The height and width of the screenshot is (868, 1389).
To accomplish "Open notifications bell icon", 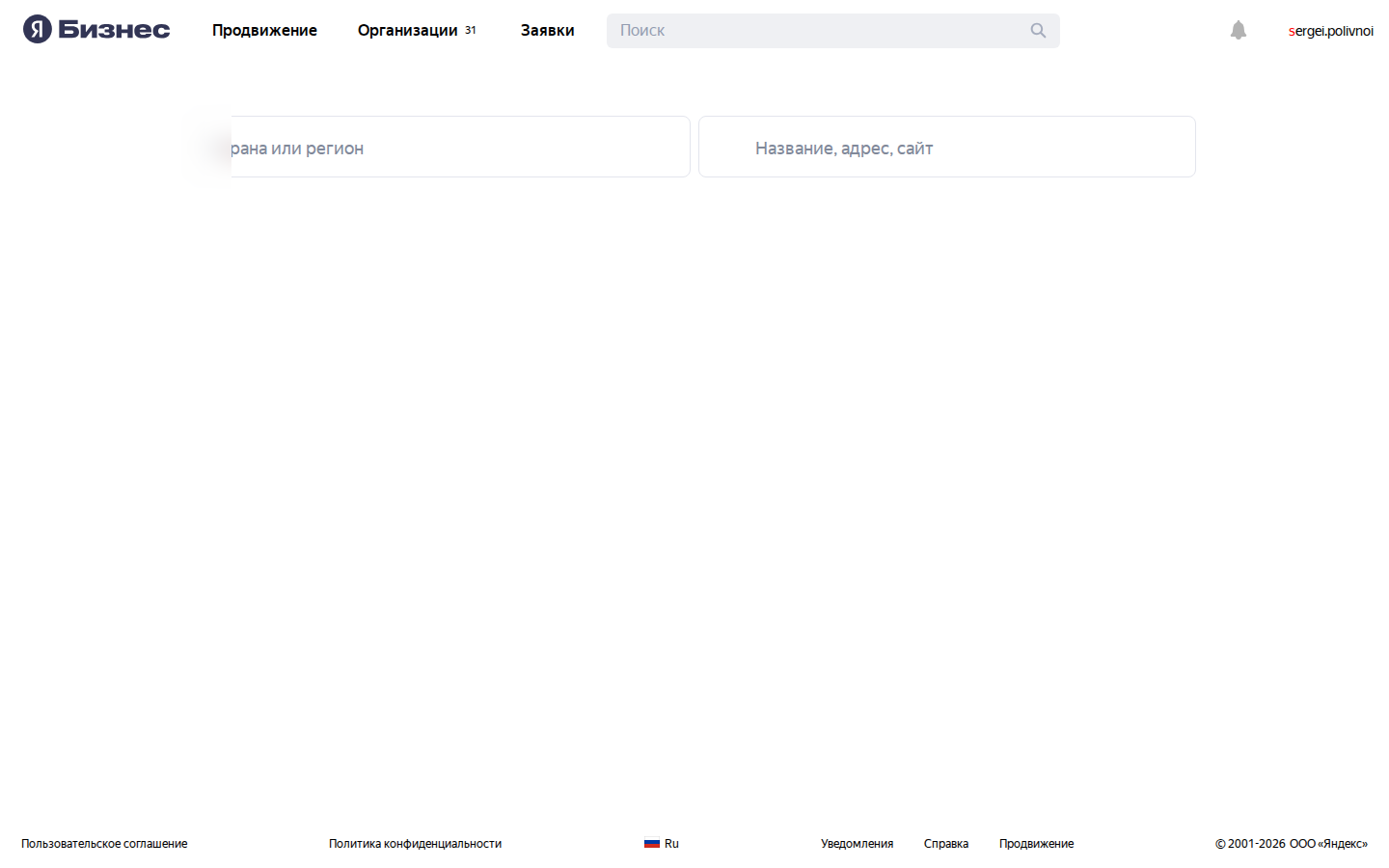I will 1239,30.
